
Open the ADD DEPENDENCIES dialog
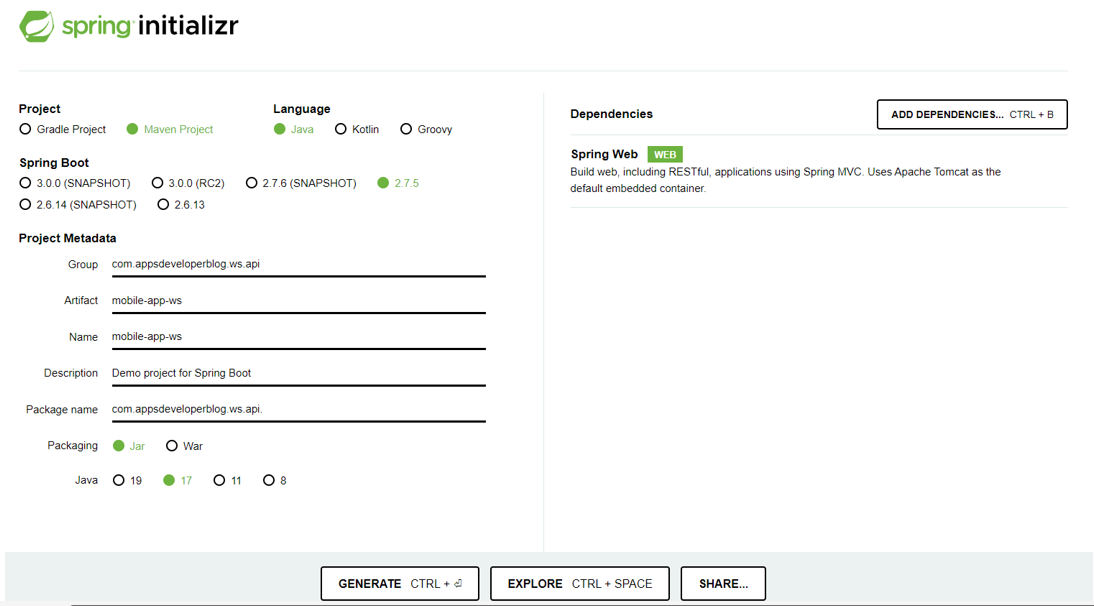[971, 114]
